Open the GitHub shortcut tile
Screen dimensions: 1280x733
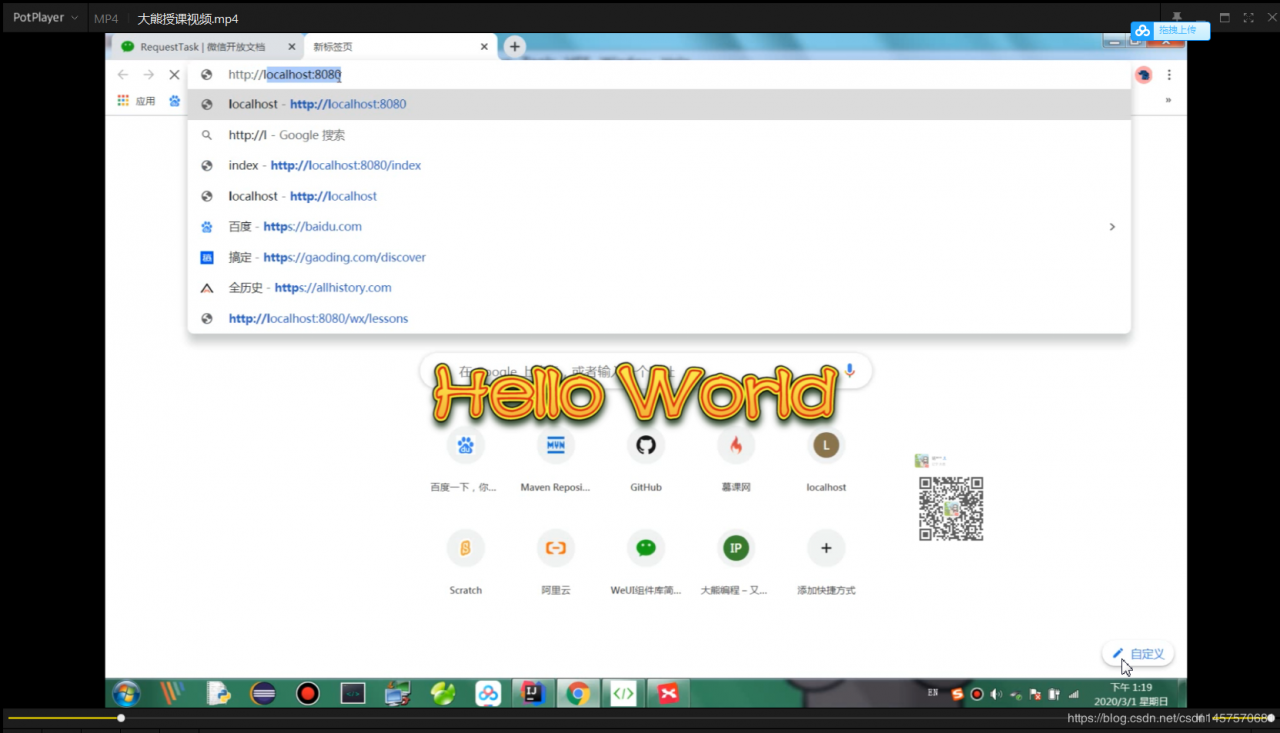pyautogui.click(x=646, y=461)
